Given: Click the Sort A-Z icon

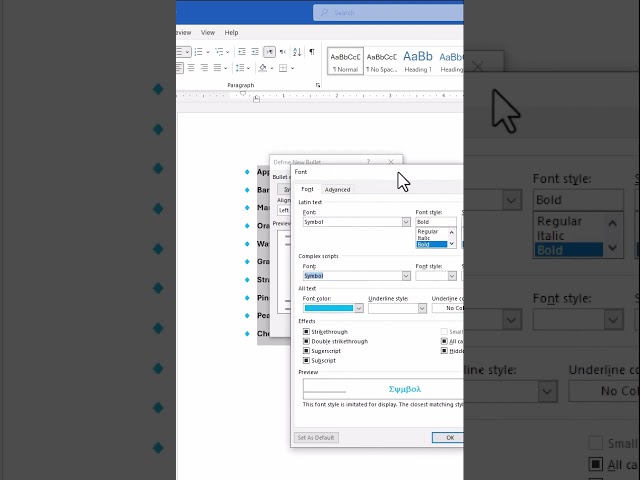Looking at the screenshot, I should (297, 52).
